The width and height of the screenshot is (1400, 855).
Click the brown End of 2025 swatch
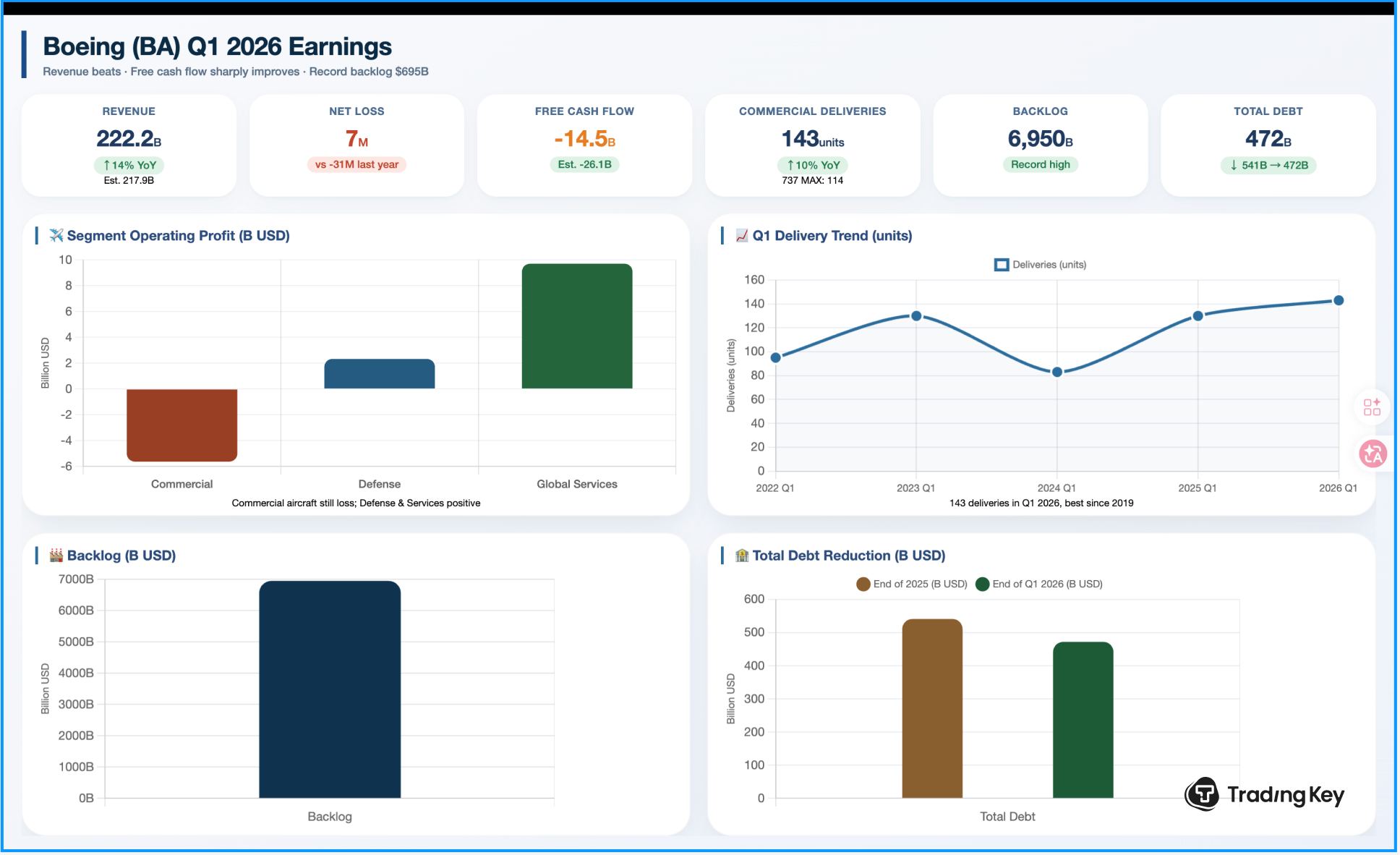tap(863, 584)
